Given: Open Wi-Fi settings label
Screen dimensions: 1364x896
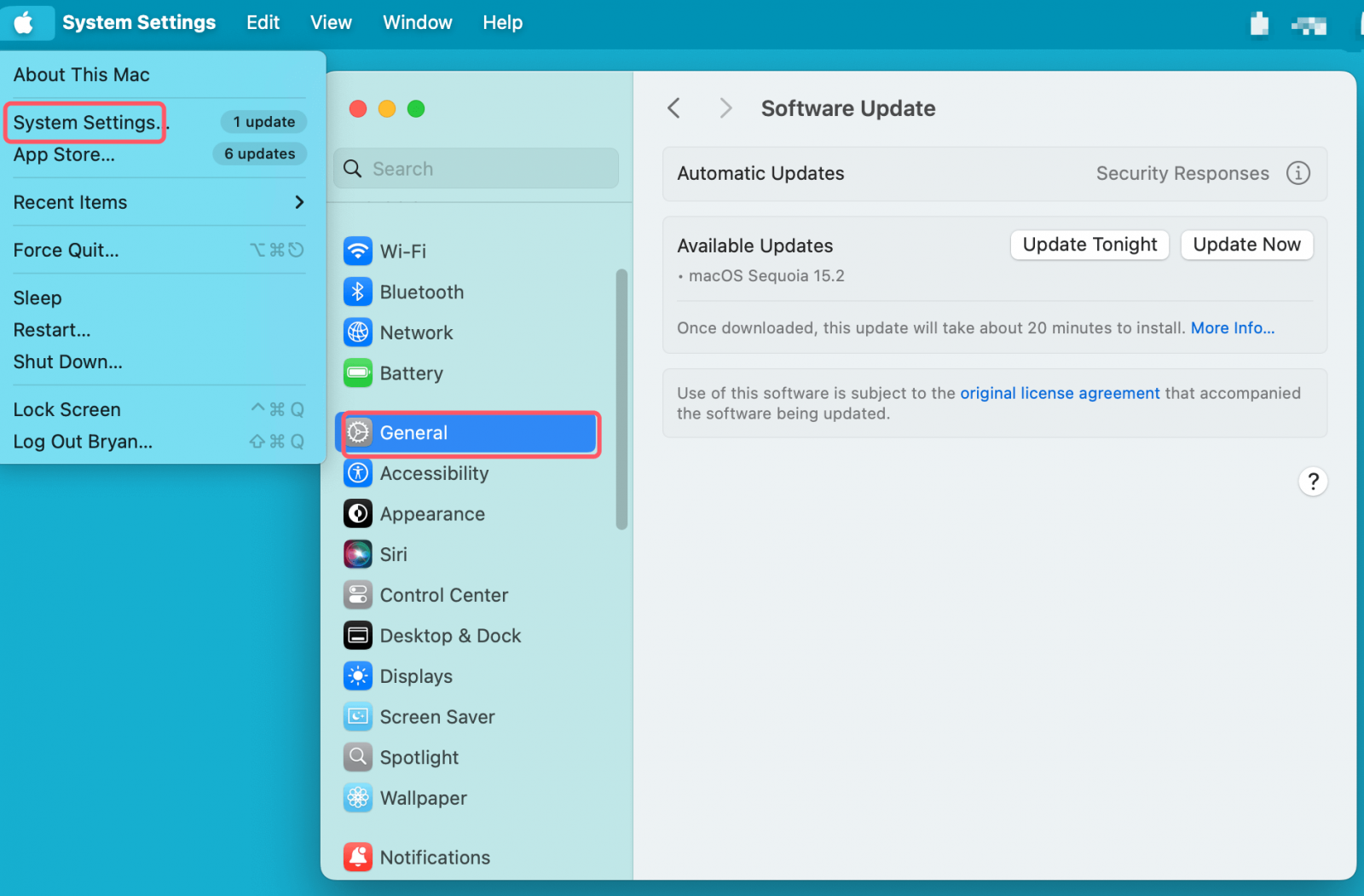Looking at the screenshot, I should 403,251.
